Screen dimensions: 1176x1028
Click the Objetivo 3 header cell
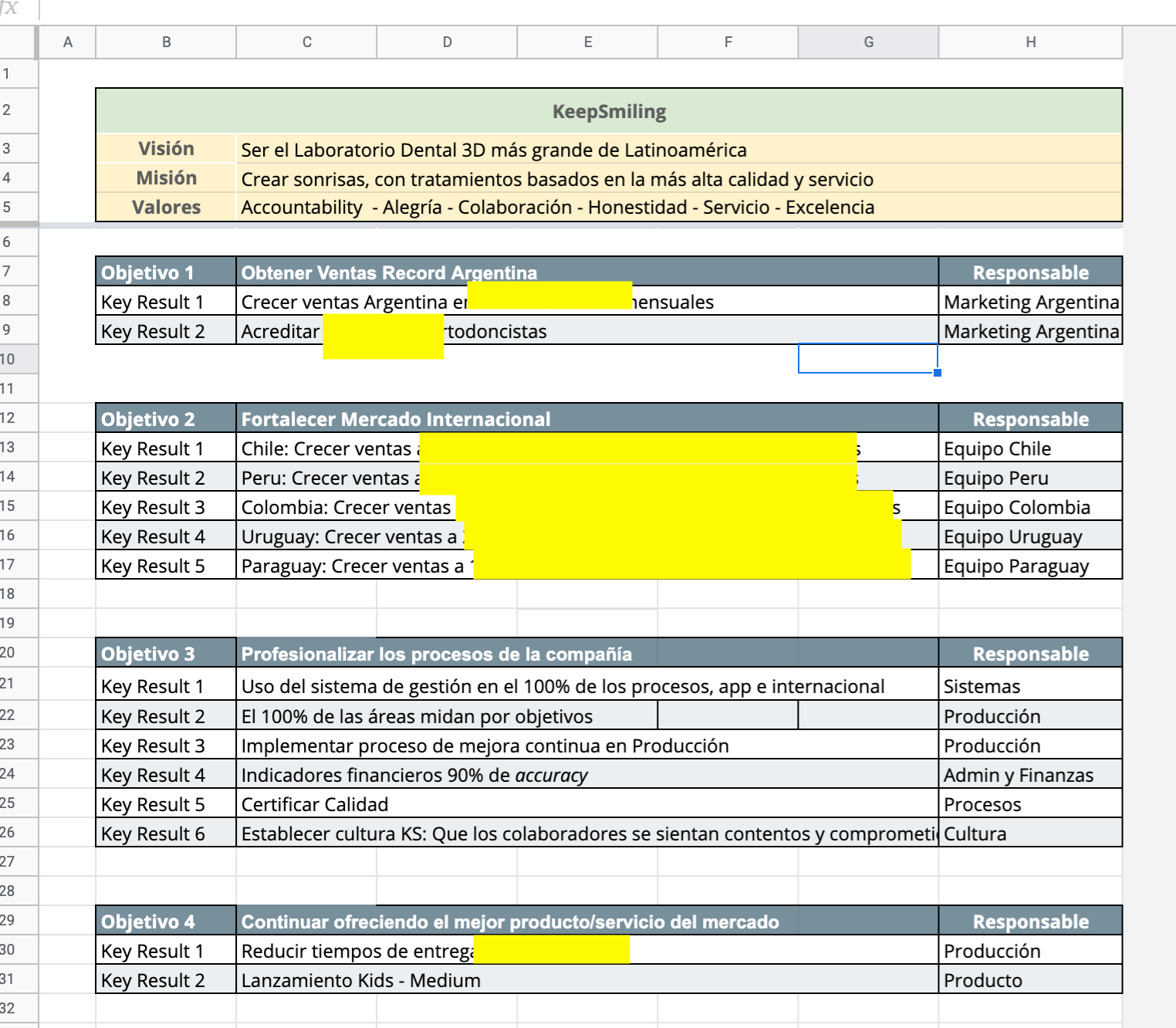166,653
